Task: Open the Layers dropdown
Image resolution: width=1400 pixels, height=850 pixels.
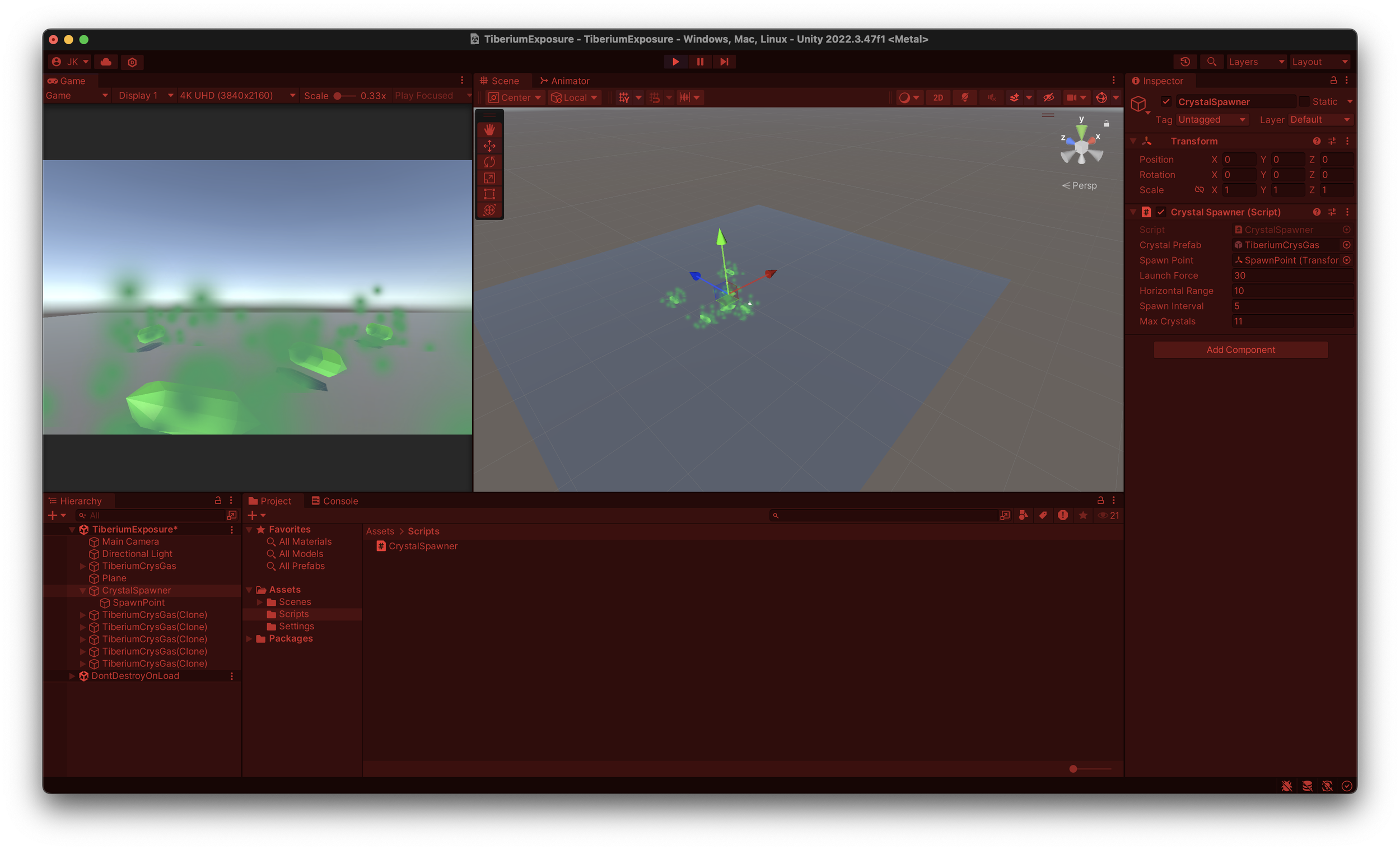Action: (x=1256, y=62)
